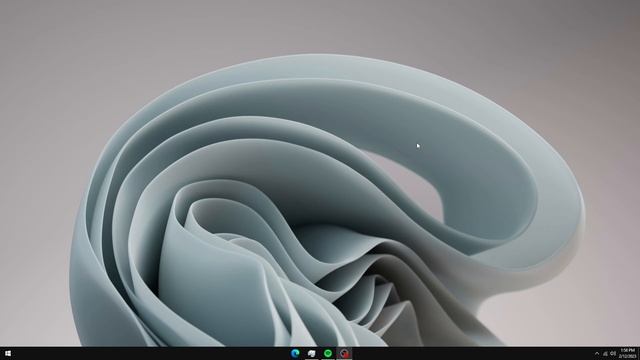Open the white app icon beside Edge

(312, 353)
